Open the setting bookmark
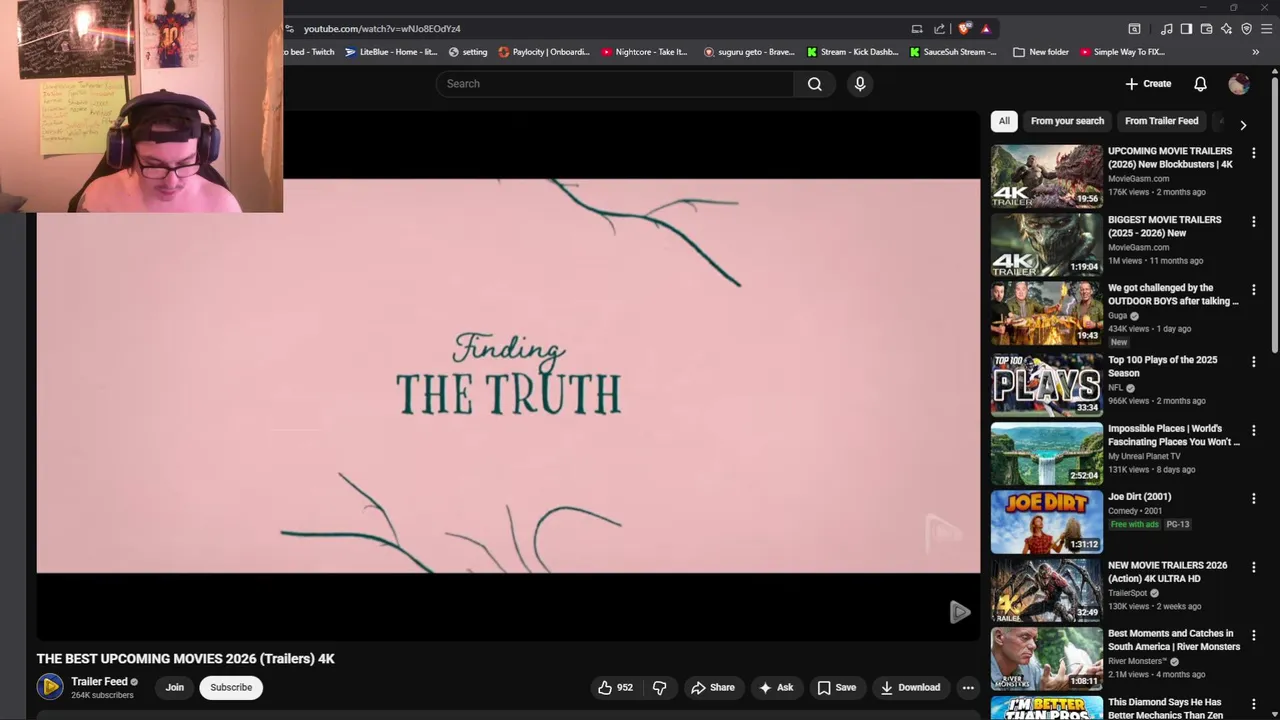The image size is (1280, 720). pos(468,52)
